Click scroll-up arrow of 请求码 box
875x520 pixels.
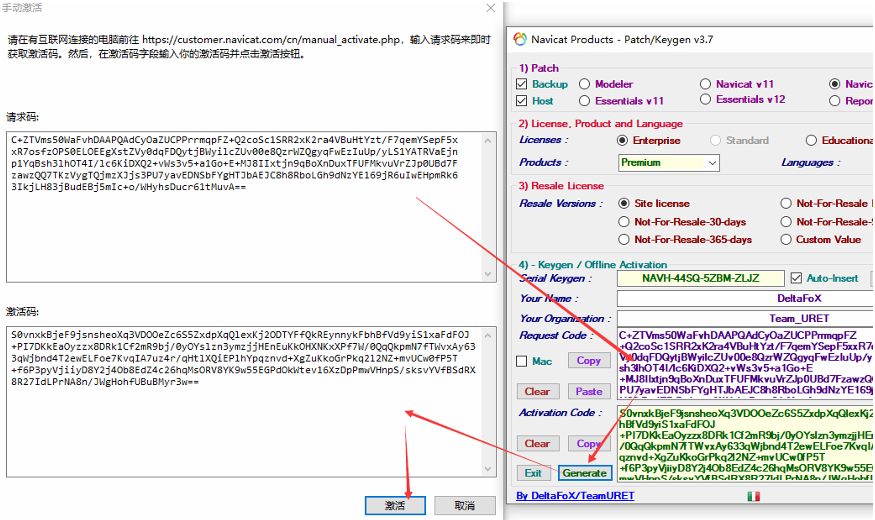(488, 141)
